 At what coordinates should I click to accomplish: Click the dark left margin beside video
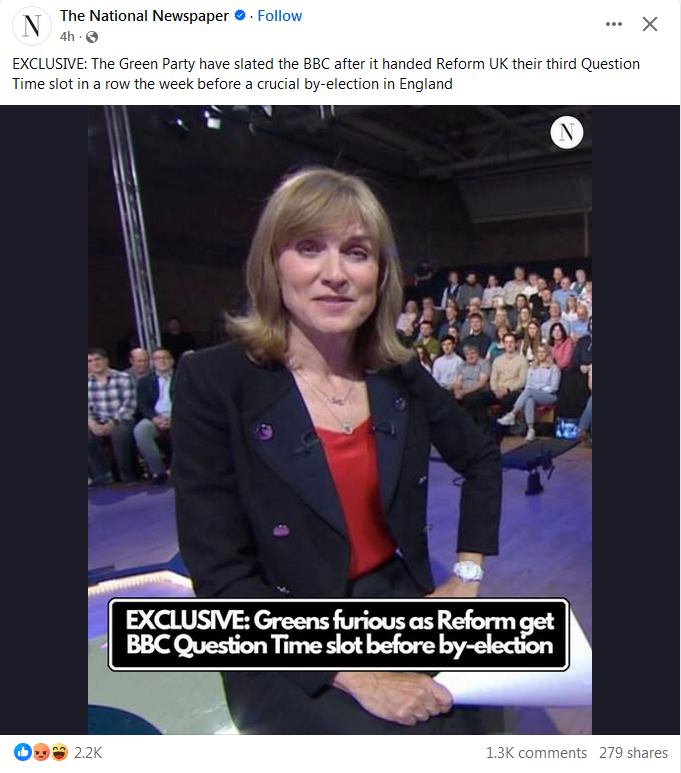44,420
